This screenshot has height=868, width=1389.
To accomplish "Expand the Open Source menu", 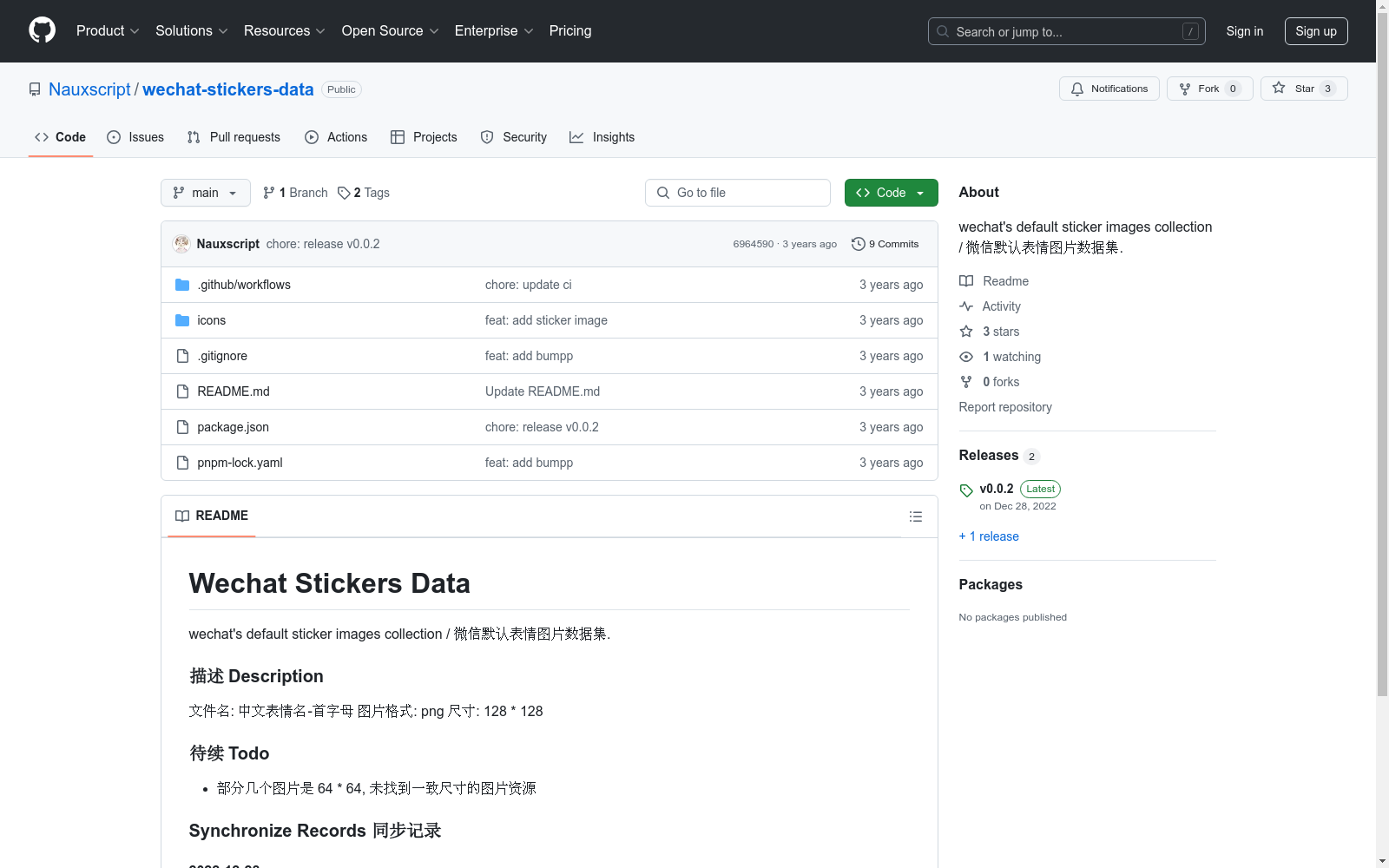I will [391, 31].
